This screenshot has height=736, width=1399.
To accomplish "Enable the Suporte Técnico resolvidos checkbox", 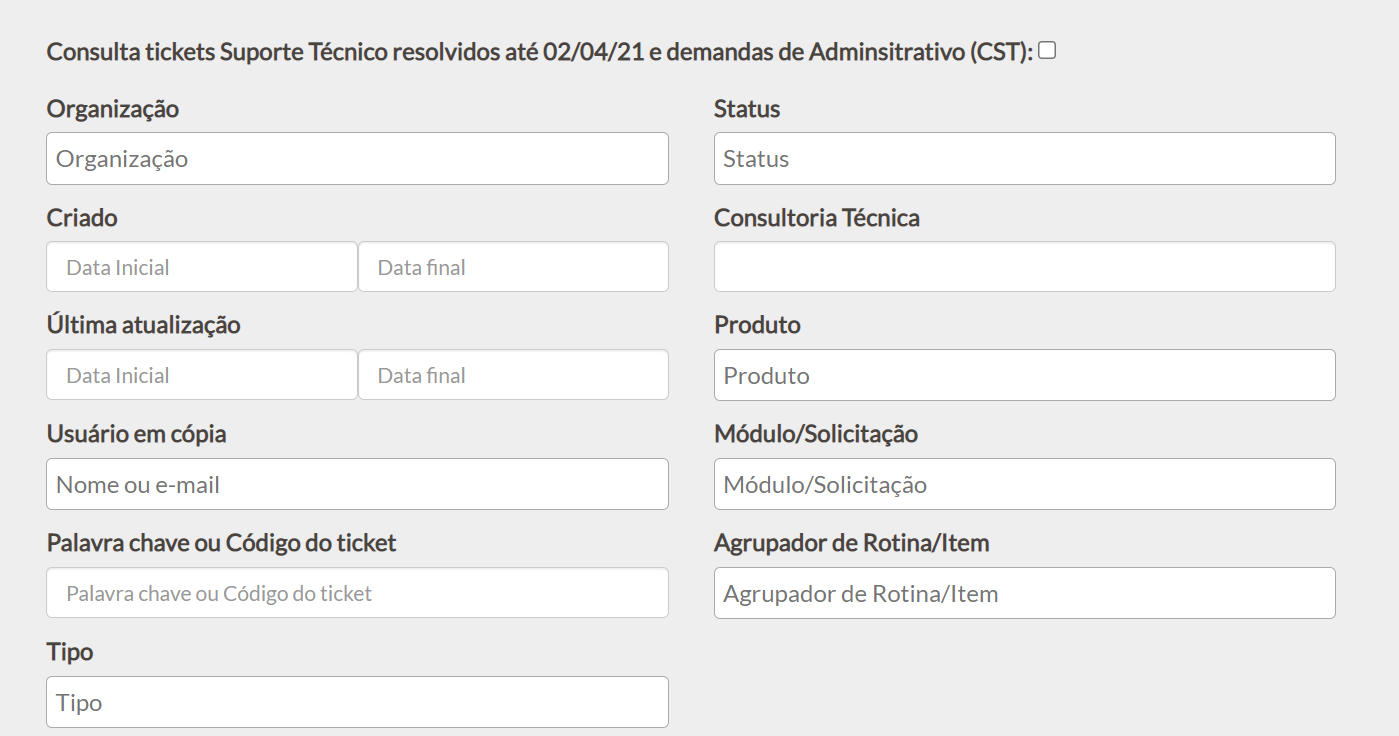I will (1048, 48).
